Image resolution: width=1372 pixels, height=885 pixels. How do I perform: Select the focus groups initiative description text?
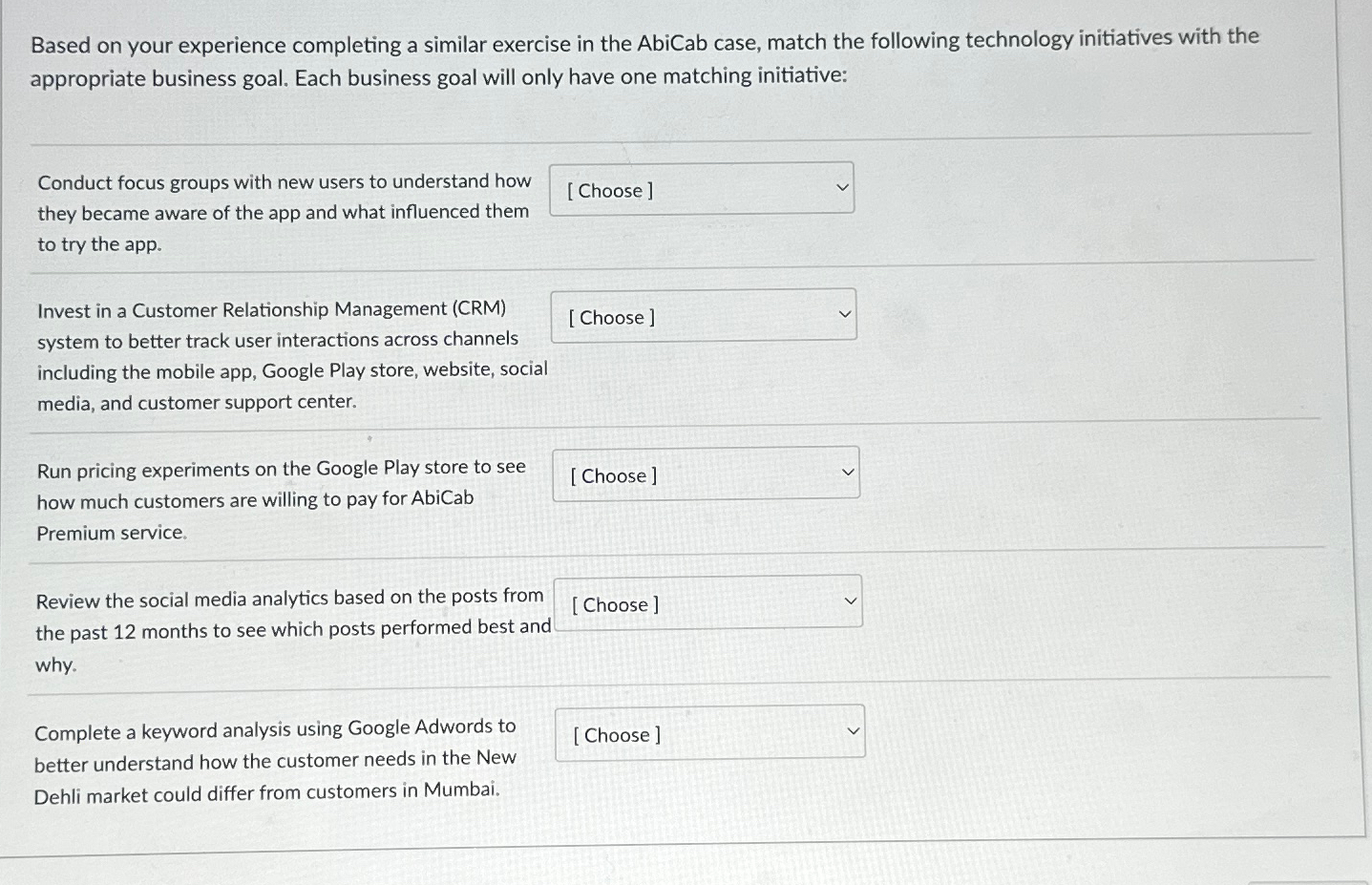[284, 212]
